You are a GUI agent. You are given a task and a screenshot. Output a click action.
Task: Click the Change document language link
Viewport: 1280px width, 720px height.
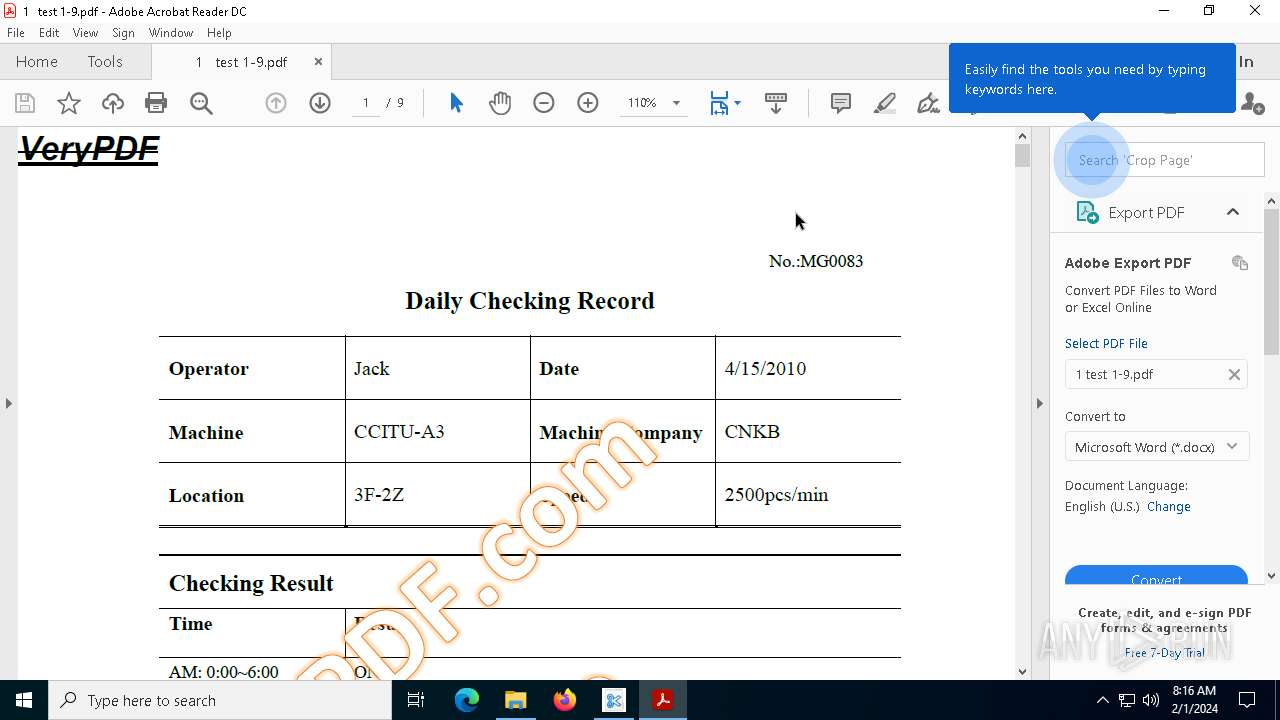pos(1169,507)
